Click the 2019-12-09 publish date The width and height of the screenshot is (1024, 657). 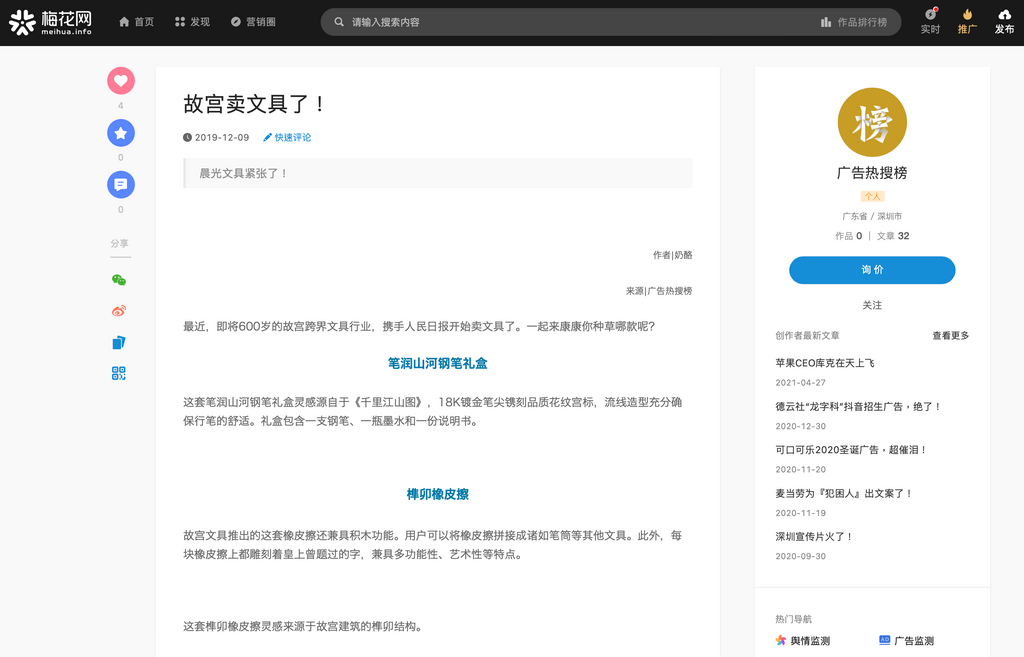point(216,137)
